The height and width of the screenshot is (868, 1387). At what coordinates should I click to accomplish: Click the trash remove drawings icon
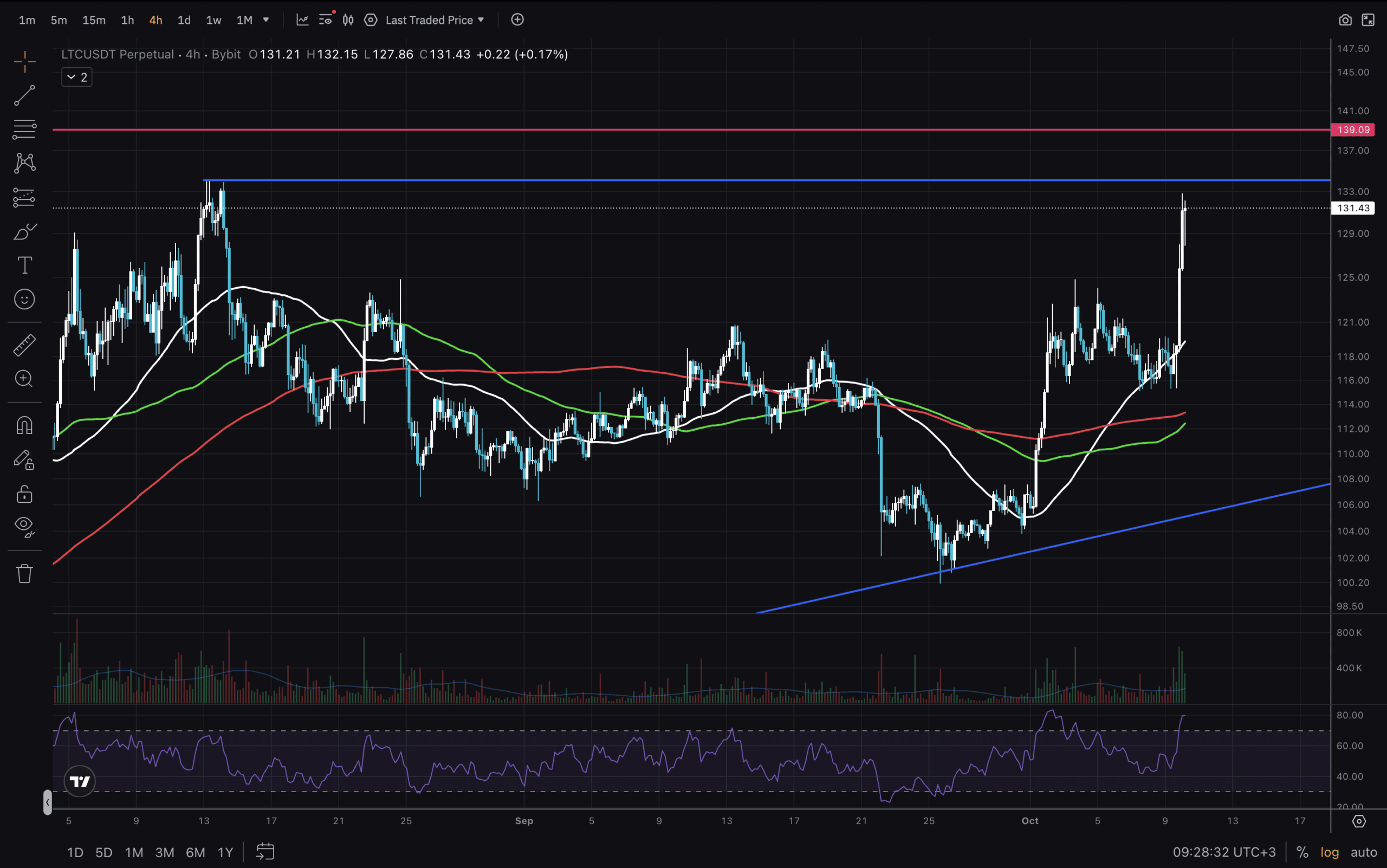(24, 573)
